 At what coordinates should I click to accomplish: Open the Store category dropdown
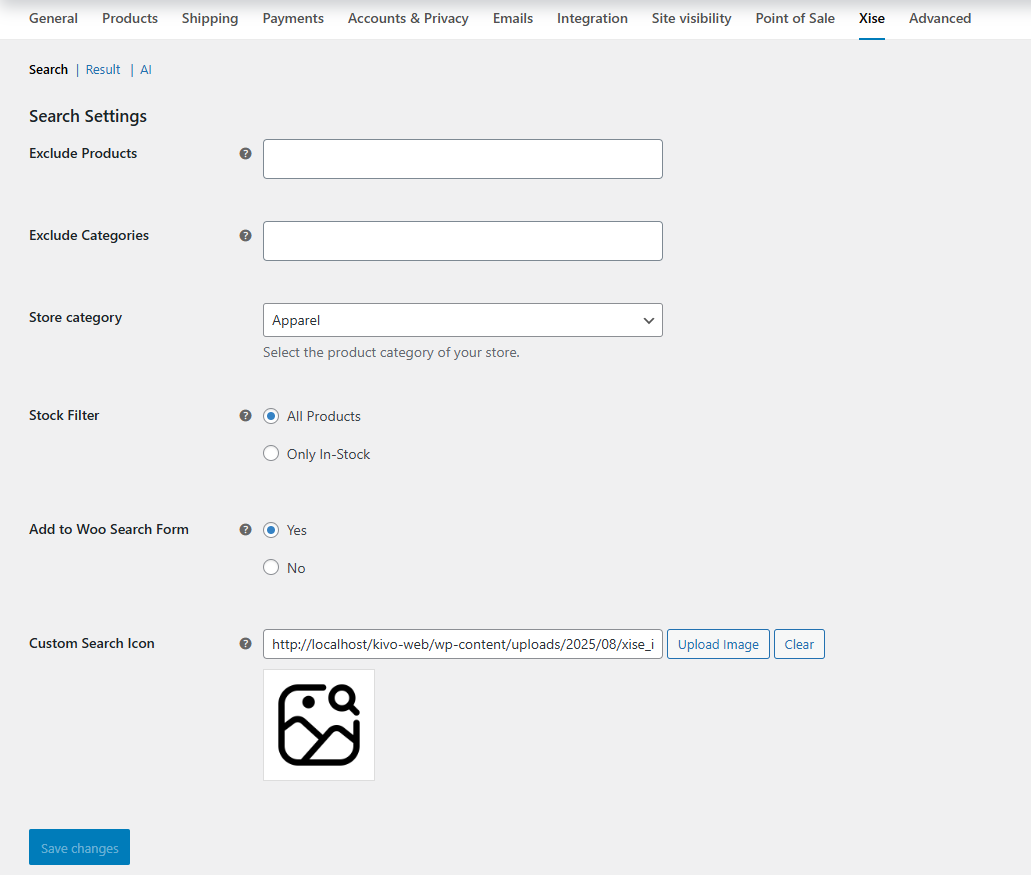tap(462, 320)
